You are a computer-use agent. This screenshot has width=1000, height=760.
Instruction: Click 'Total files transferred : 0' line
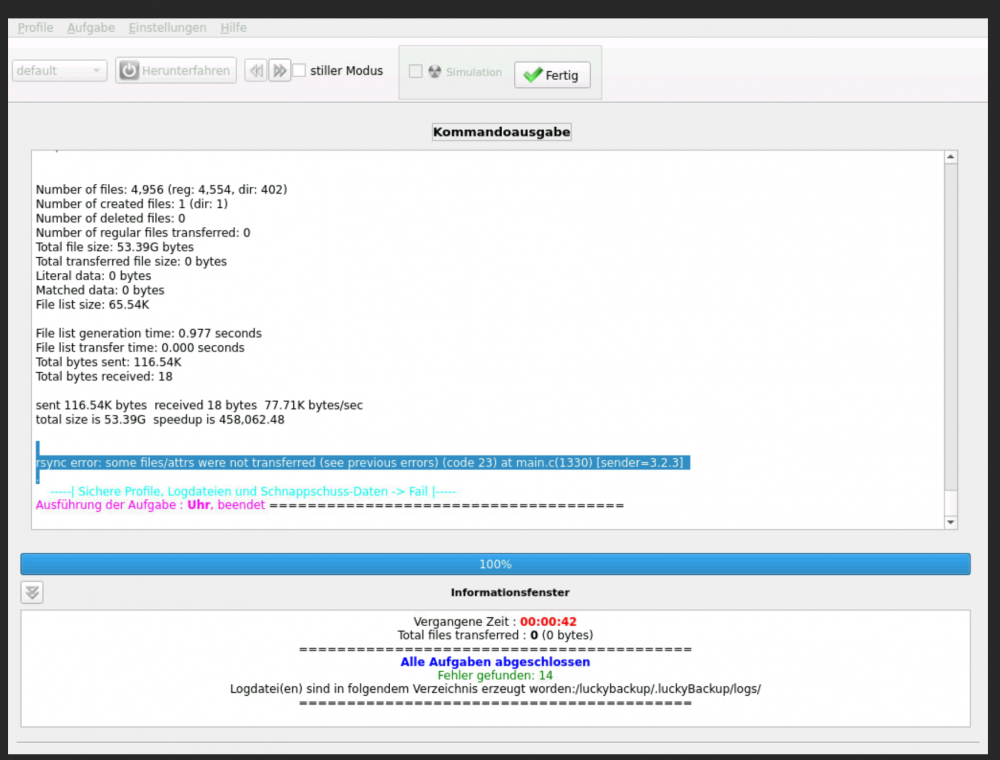(x=496, y=635)
